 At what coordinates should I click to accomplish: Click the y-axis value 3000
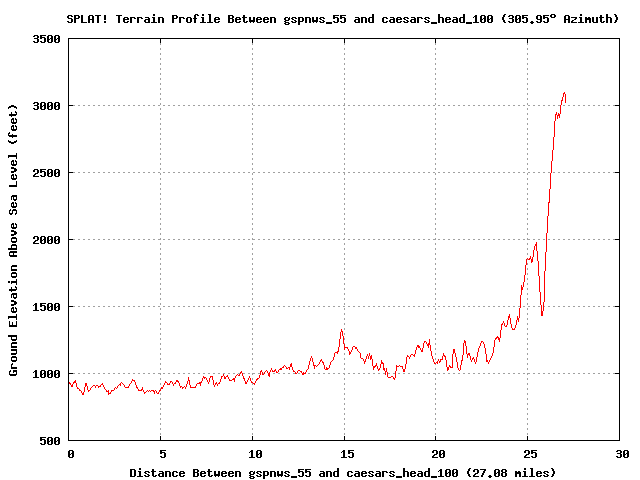pyautogui.click(x=46, y=107)
